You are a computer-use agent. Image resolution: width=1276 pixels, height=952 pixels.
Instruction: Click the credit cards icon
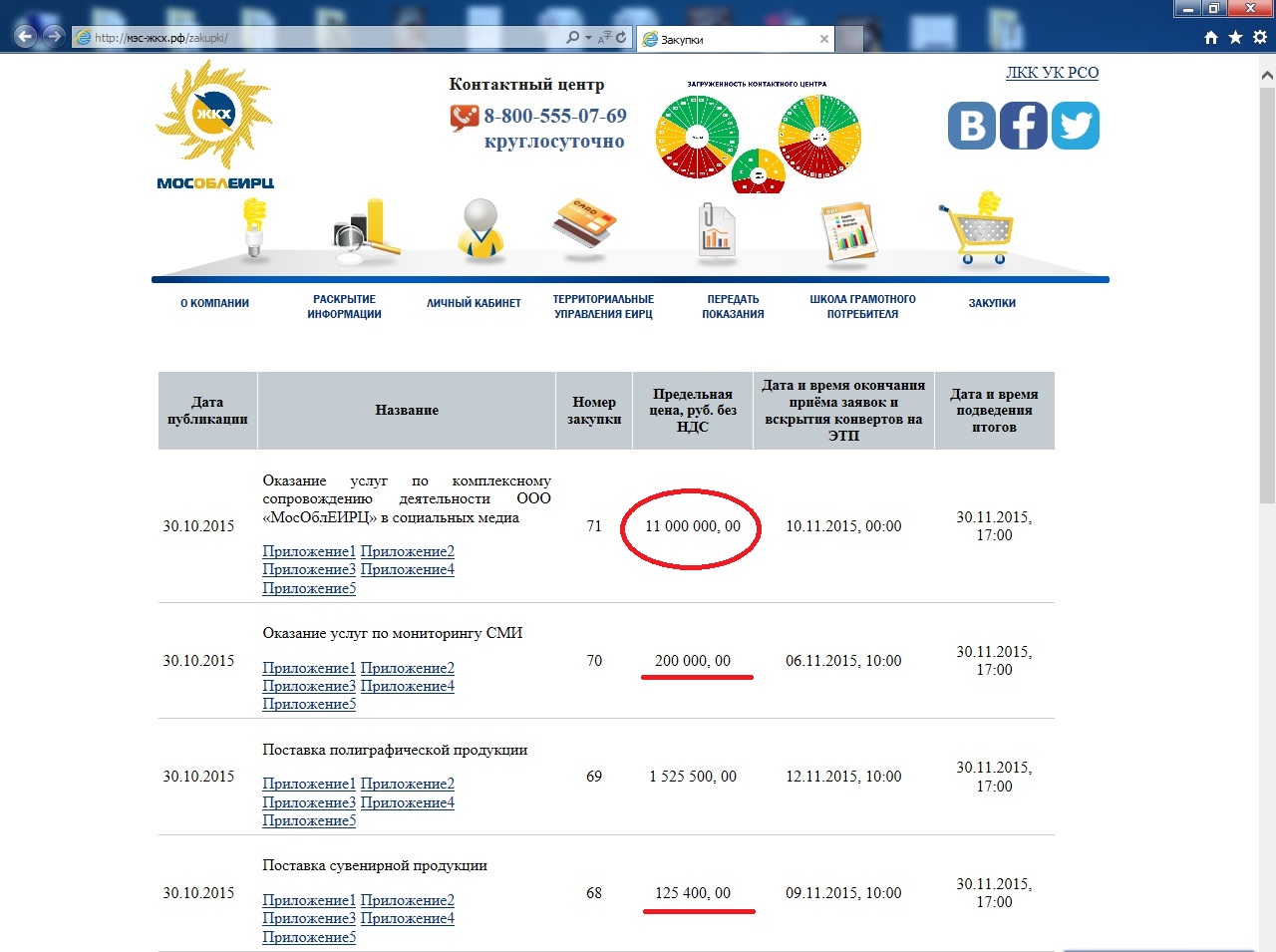coord(584,223)
